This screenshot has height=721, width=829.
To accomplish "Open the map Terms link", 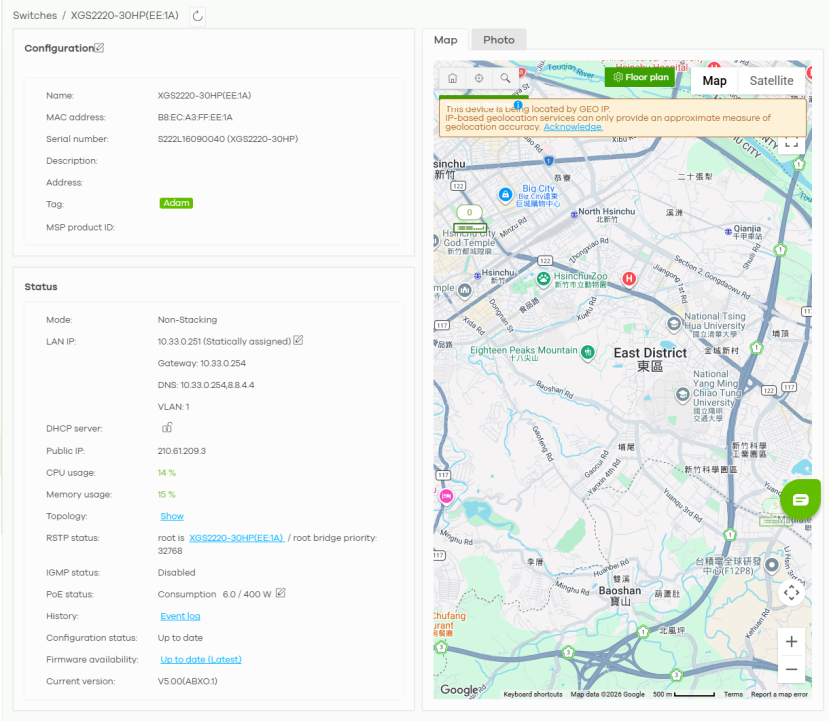I will [733, 694].
